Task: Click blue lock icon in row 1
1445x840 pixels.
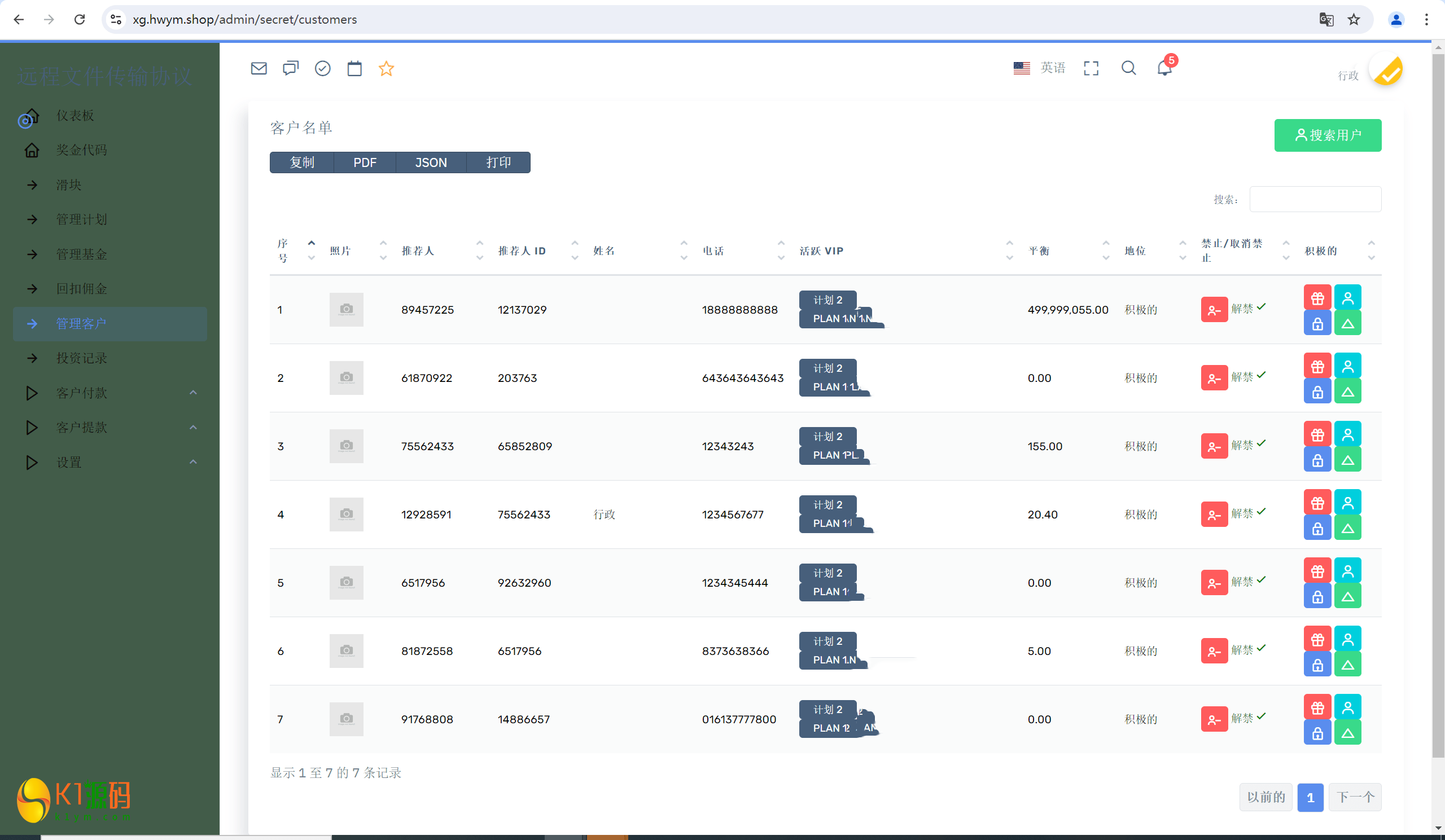Action: [x=1317, y=324]
